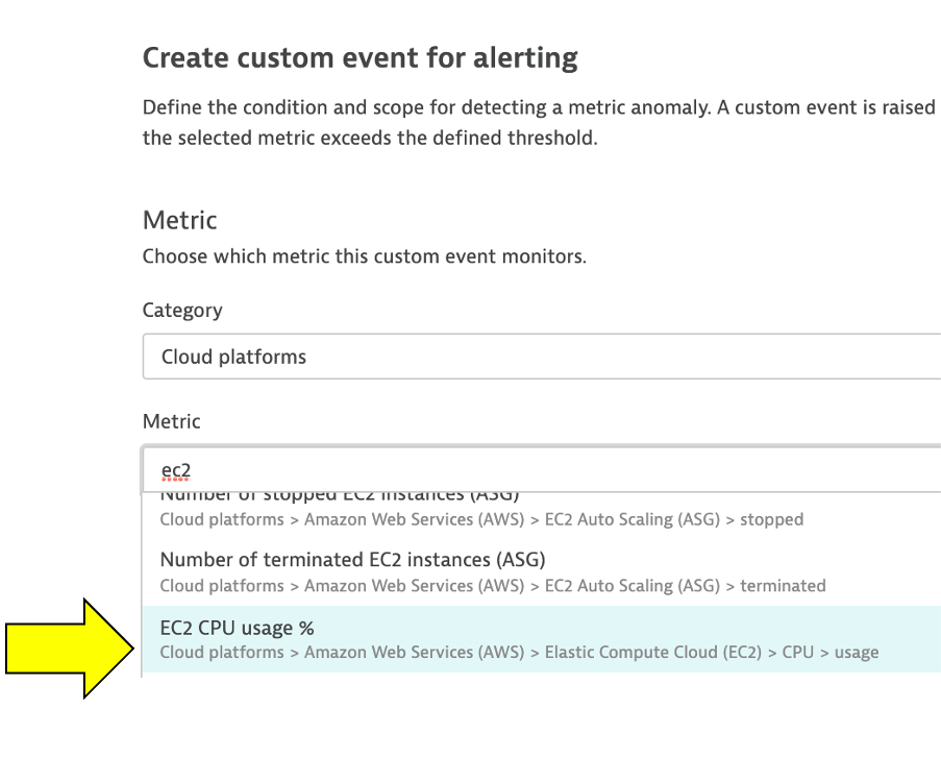The height and width of the screenshot is (758, 941).
Task: Click the EC2 Auto Scaling (ASG) > terminated path
Action: click(685, 586)
